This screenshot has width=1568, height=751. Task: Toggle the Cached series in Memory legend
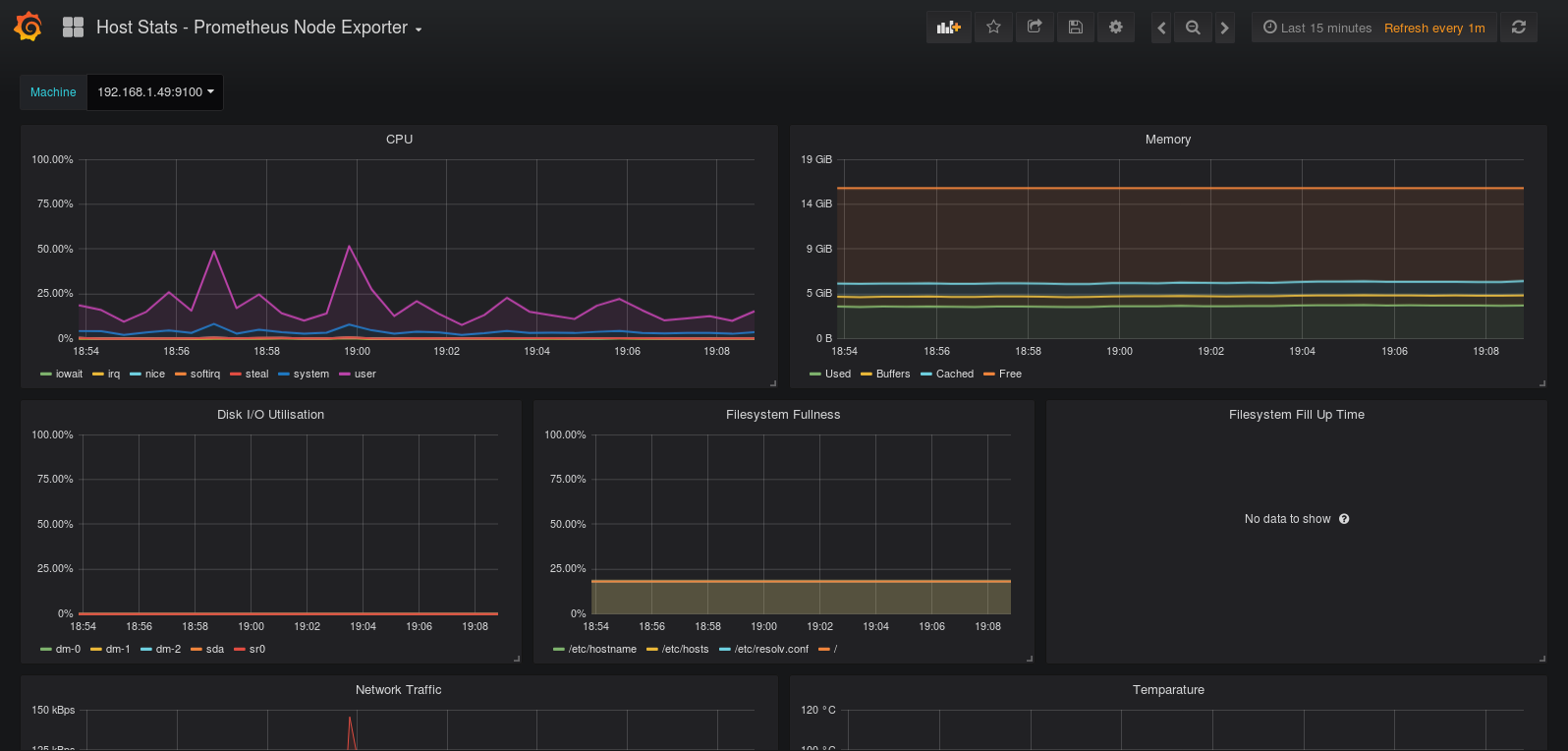point(954,374)
